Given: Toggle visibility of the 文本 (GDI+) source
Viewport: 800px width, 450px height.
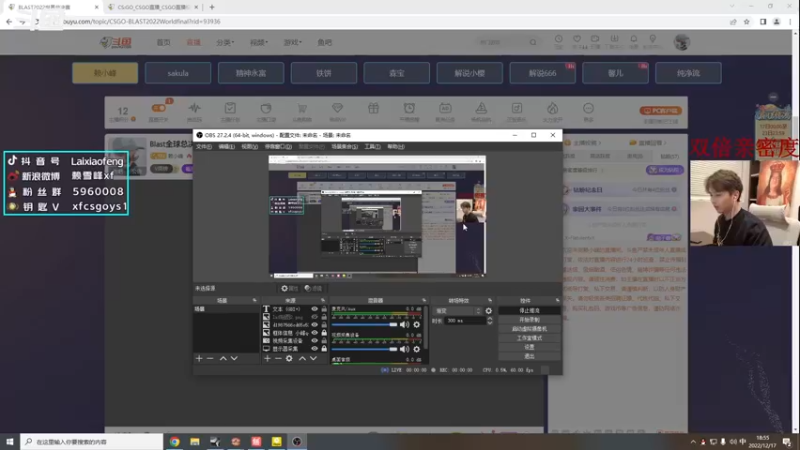Looking at the screenshot, I should point(315,309).
